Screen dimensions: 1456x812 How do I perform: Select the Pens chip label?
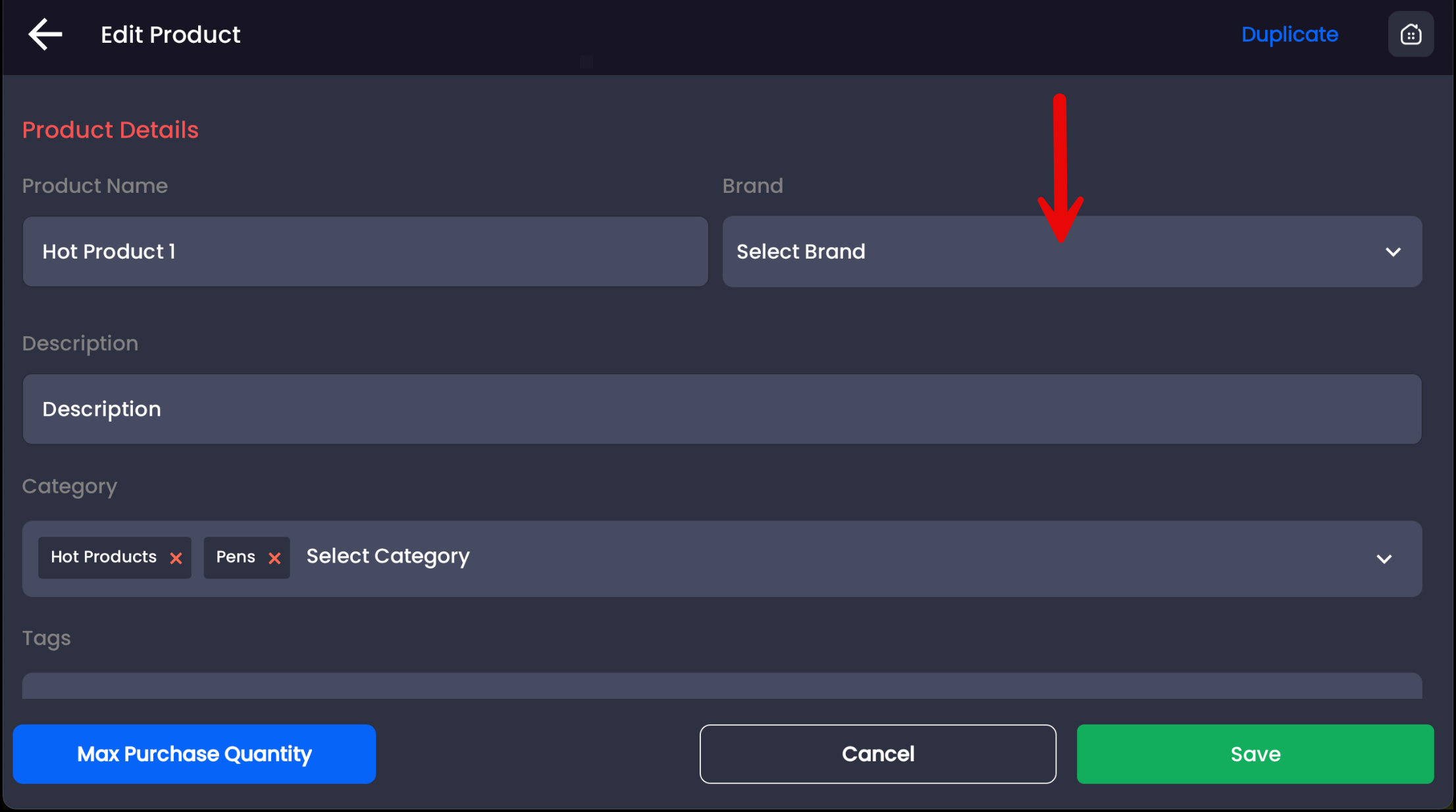(235, 557)
